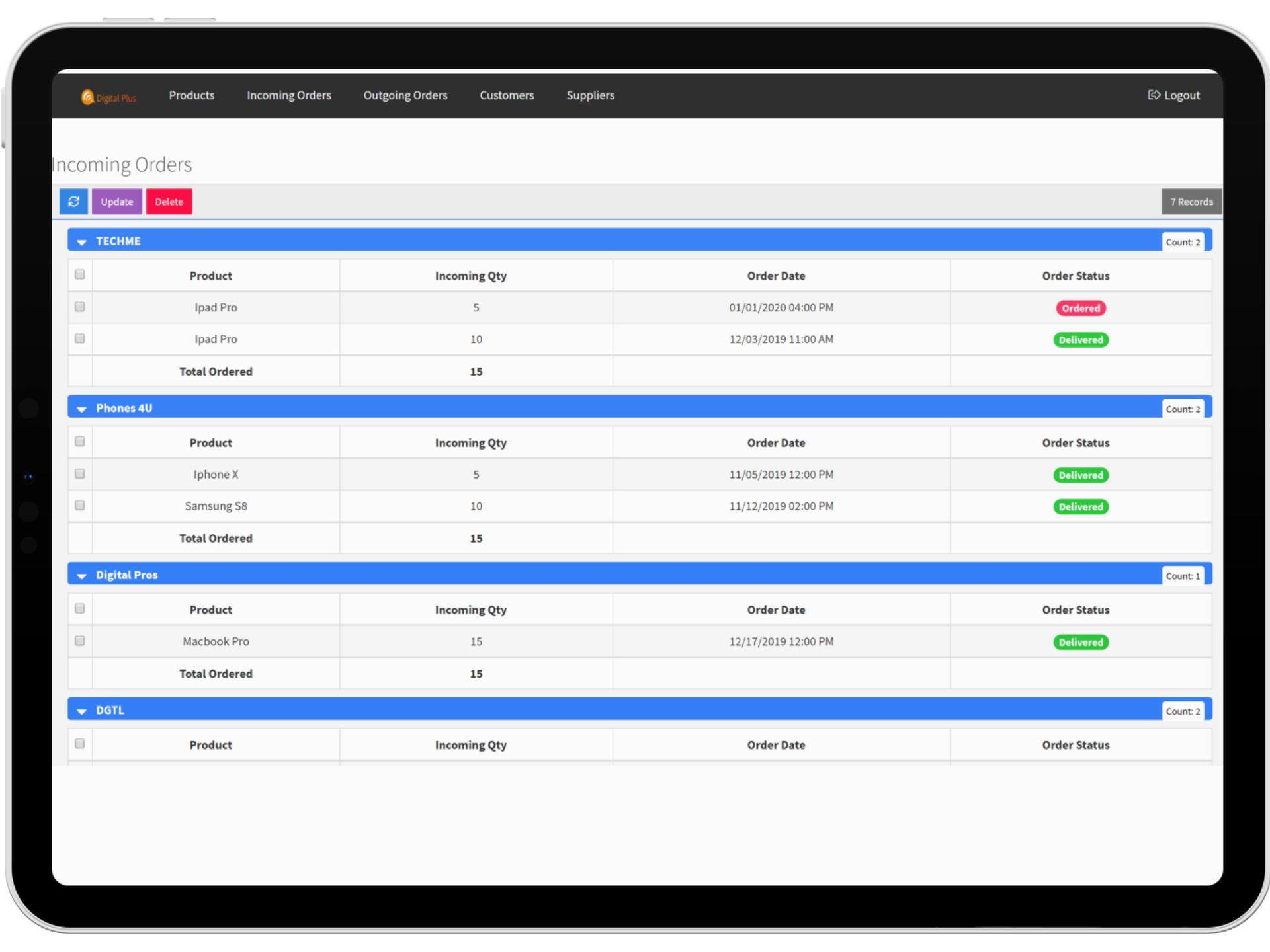Image resolution: width=1270 pixels, height=952 pixels.
Task: Click the DGTL group title
Action: click(x=110, y=710)
